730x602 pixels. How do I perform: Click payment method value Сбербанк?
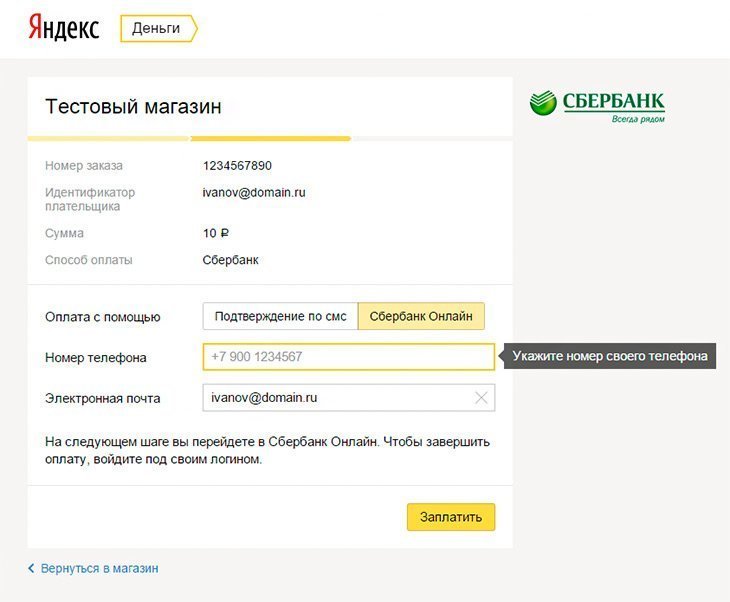pos(230,260)
